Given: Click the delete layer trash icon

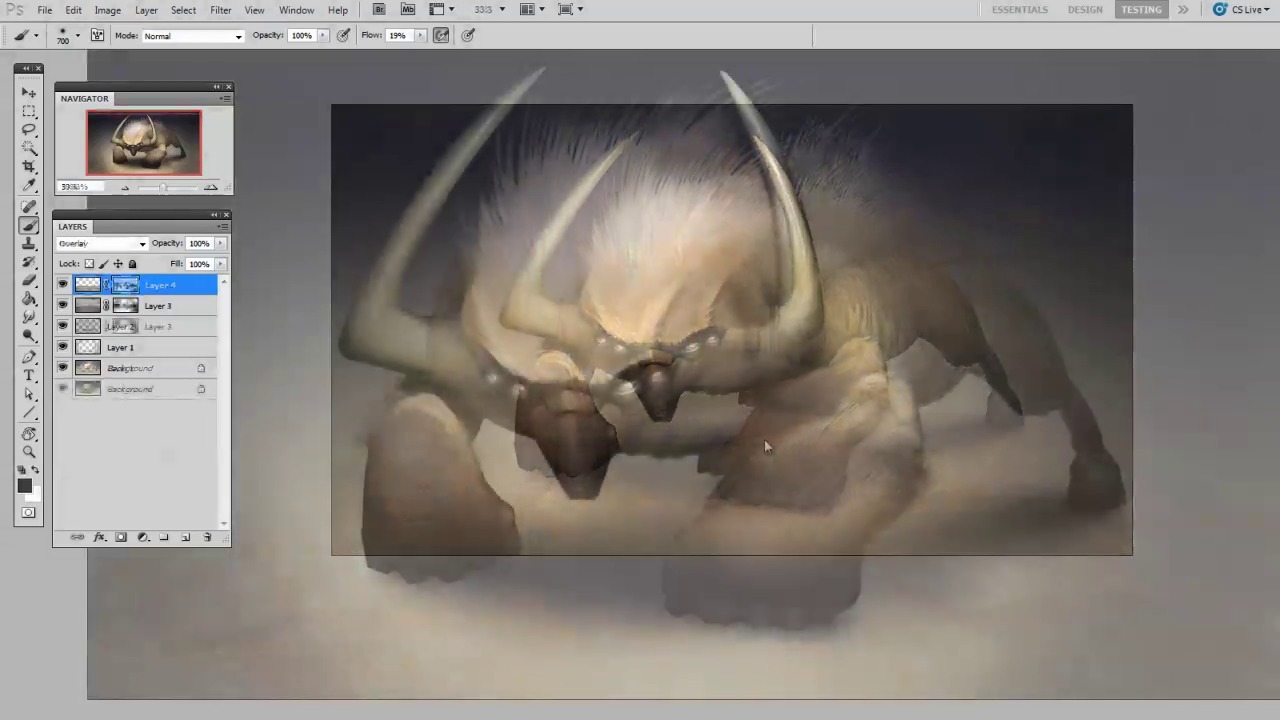Looking at the screenshot, I should tap(207, 538).
